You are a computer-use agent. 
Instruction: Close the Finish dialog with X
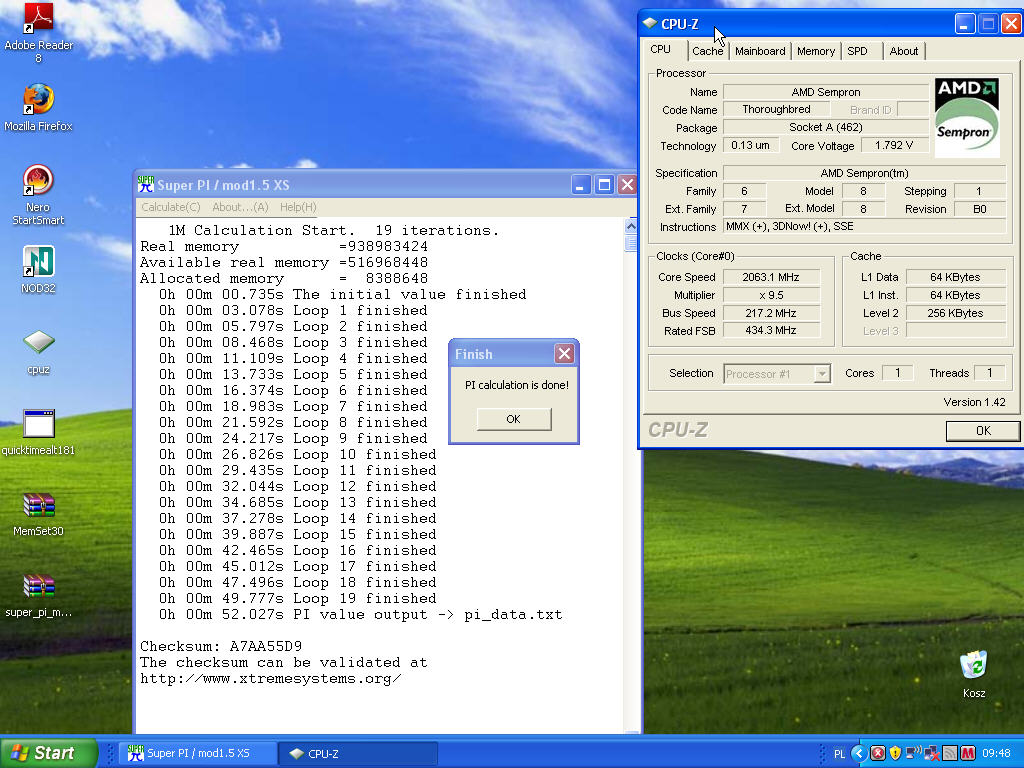[564, 354]
